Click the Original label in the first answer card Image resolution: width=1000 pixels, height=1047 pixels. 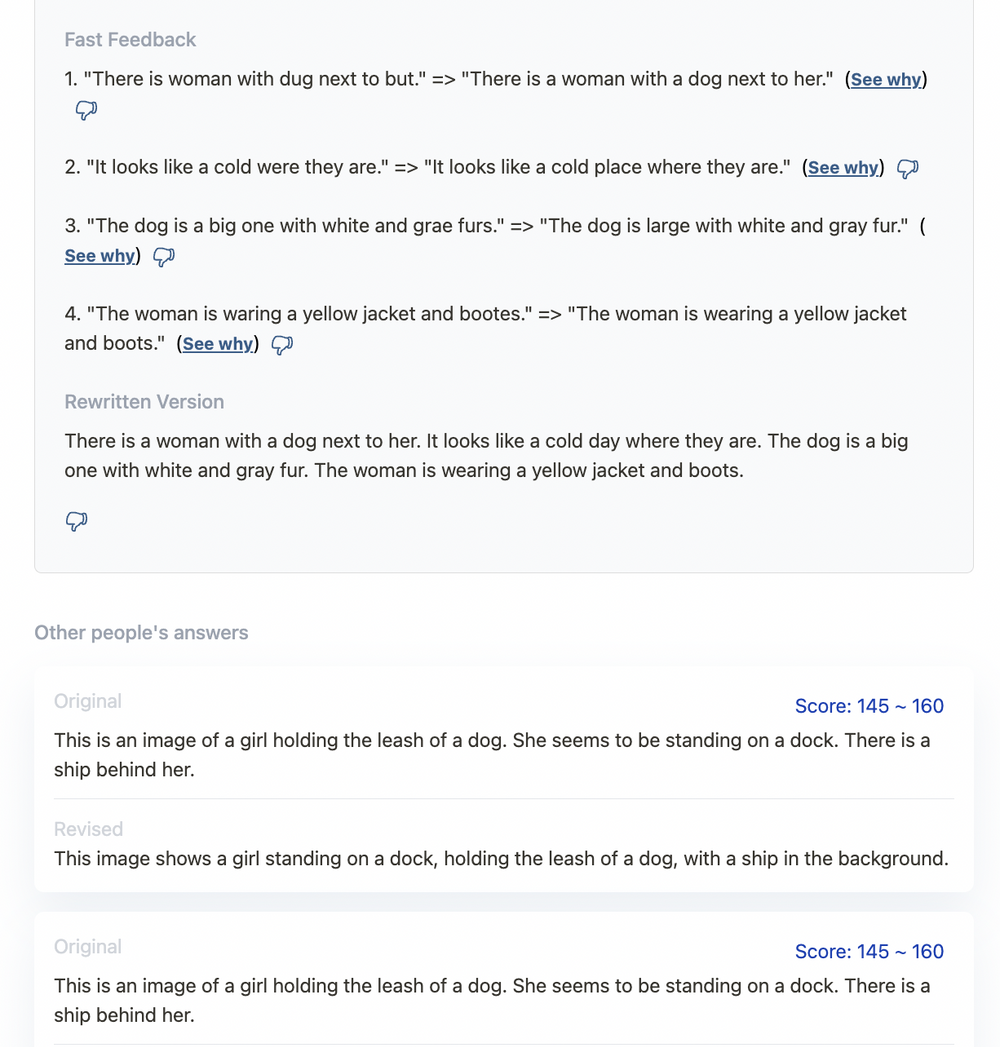point(87,701)
